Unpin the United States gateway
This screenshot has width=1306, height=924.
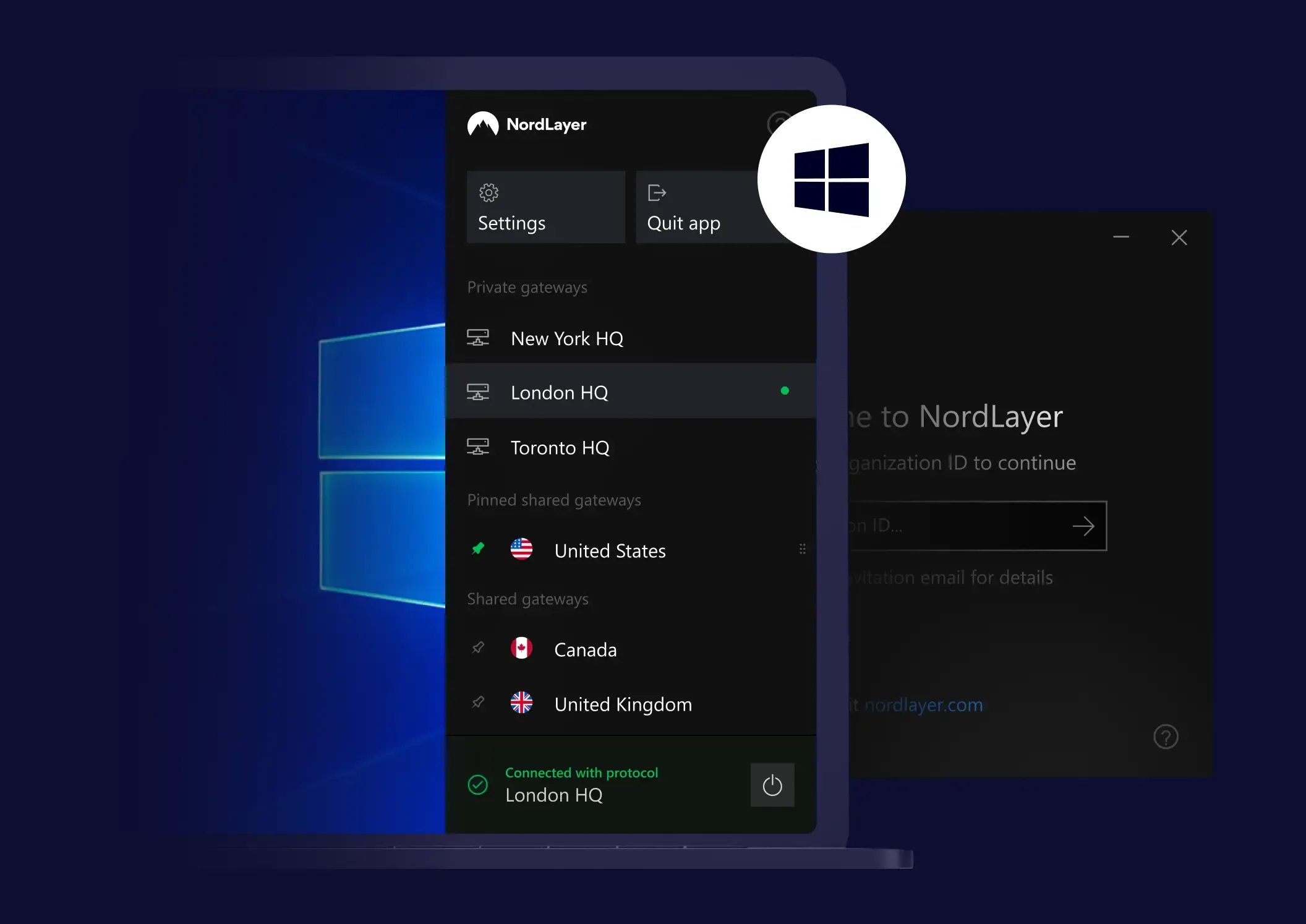click(x=478, y=549)
